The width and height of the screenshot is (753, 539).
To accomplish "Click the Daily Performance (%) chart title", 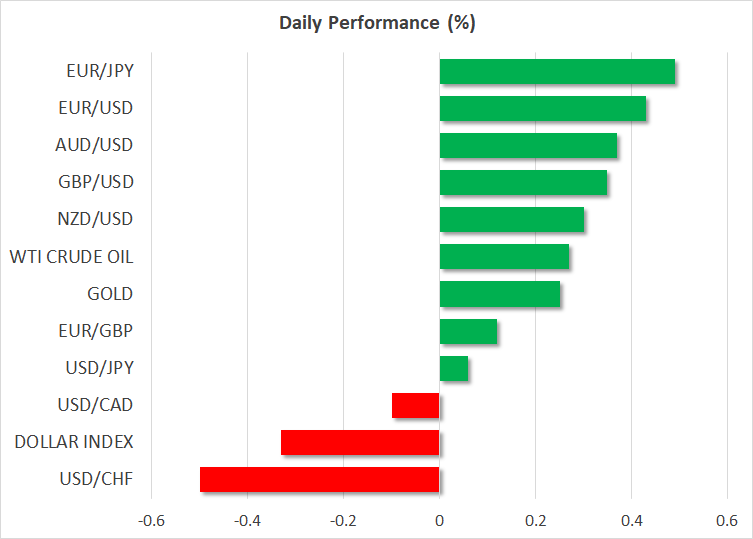I will pos(376,22).
